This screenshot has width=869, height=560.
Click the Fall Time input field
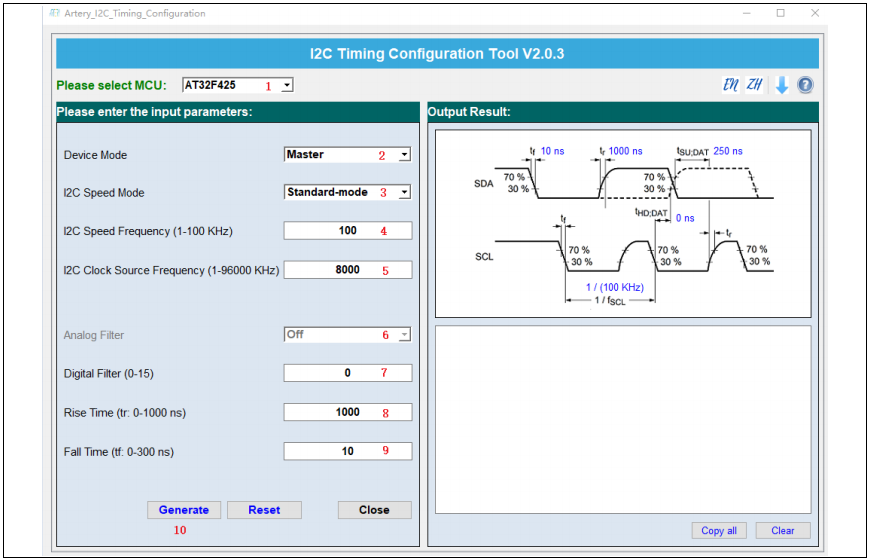[x=347, y=451]
